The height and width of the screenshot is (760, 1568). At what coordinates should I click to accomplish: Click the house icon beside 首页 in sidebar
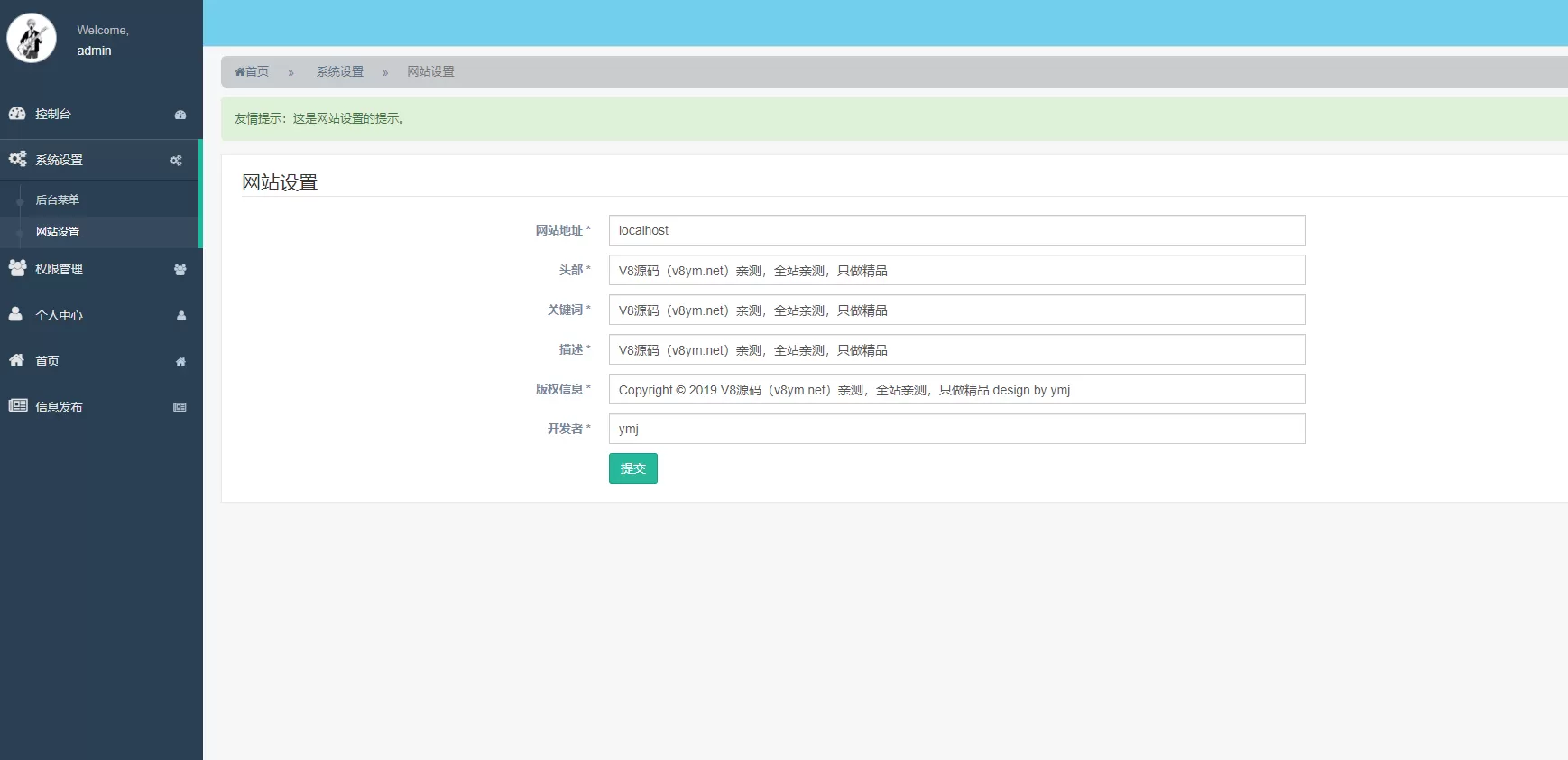(x=16, y=360)
